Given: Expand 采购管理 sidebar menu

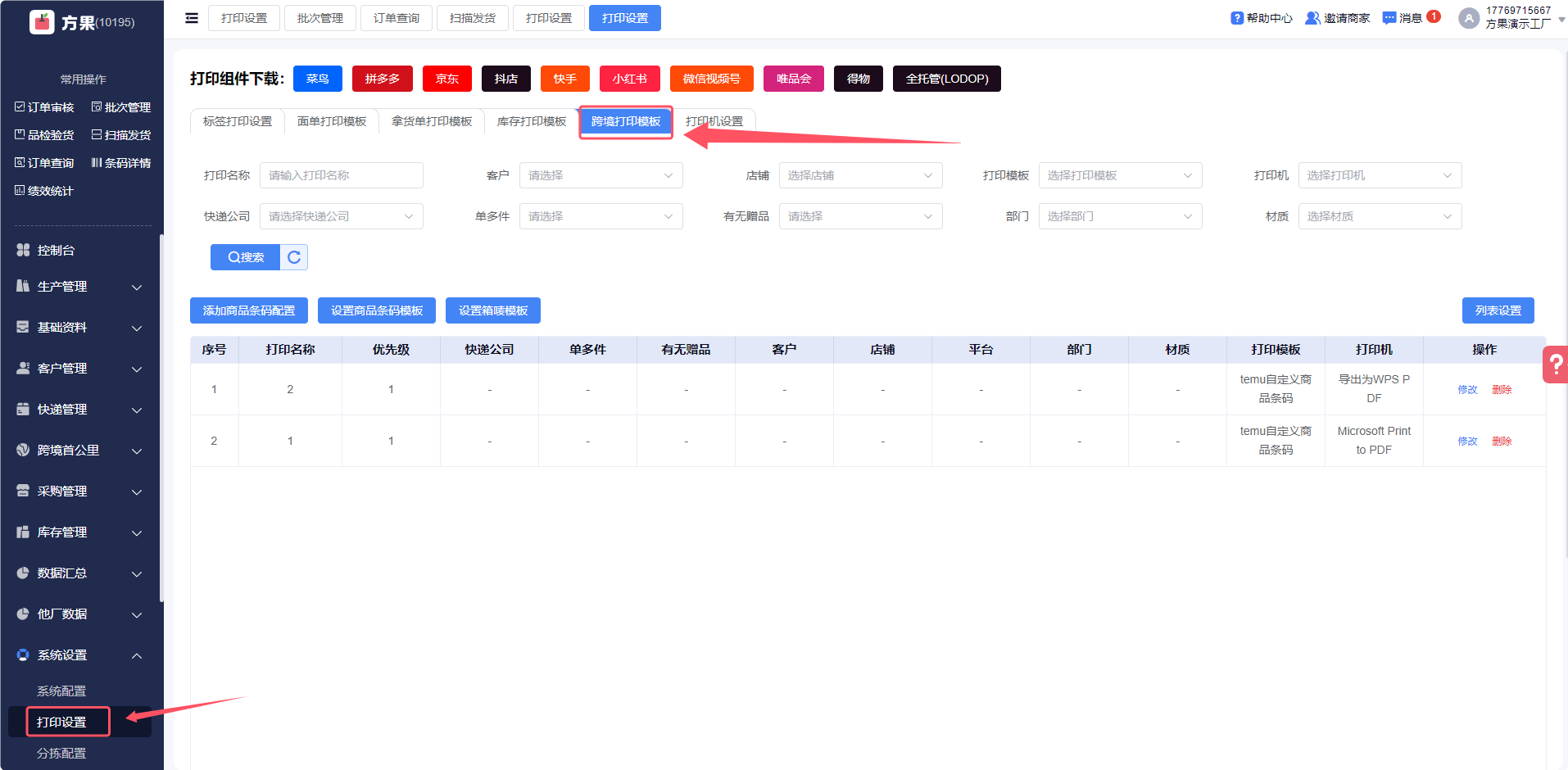Looking at the screenshot, I should [80, 491].
